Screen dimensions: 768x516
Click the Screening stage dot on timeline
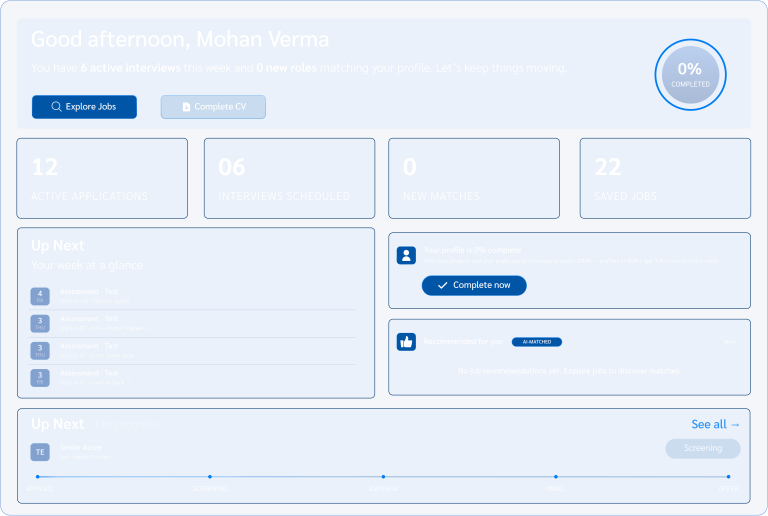(210, 476)
